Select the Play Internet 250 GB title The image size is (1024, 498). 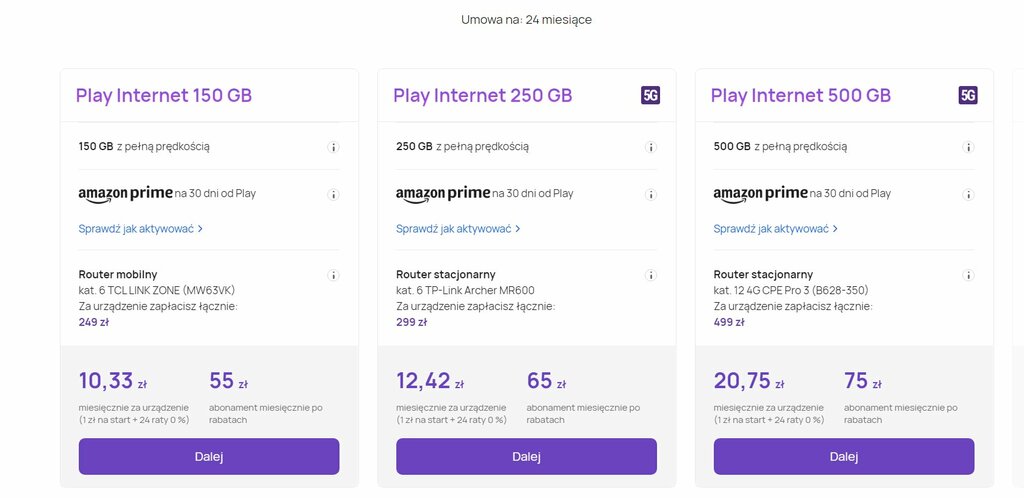point(483,95)
